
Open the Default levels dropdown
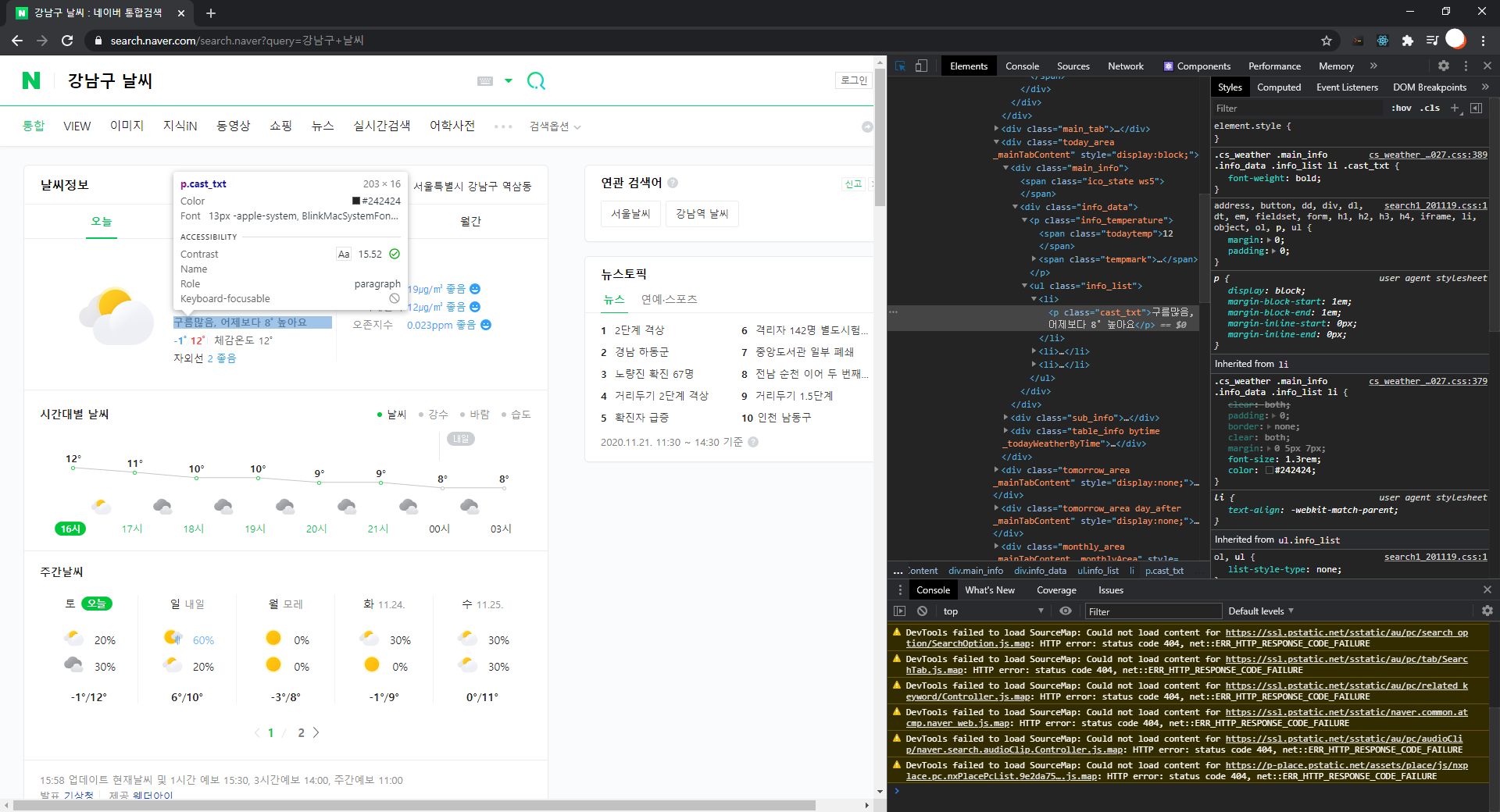coord(1262,611)
